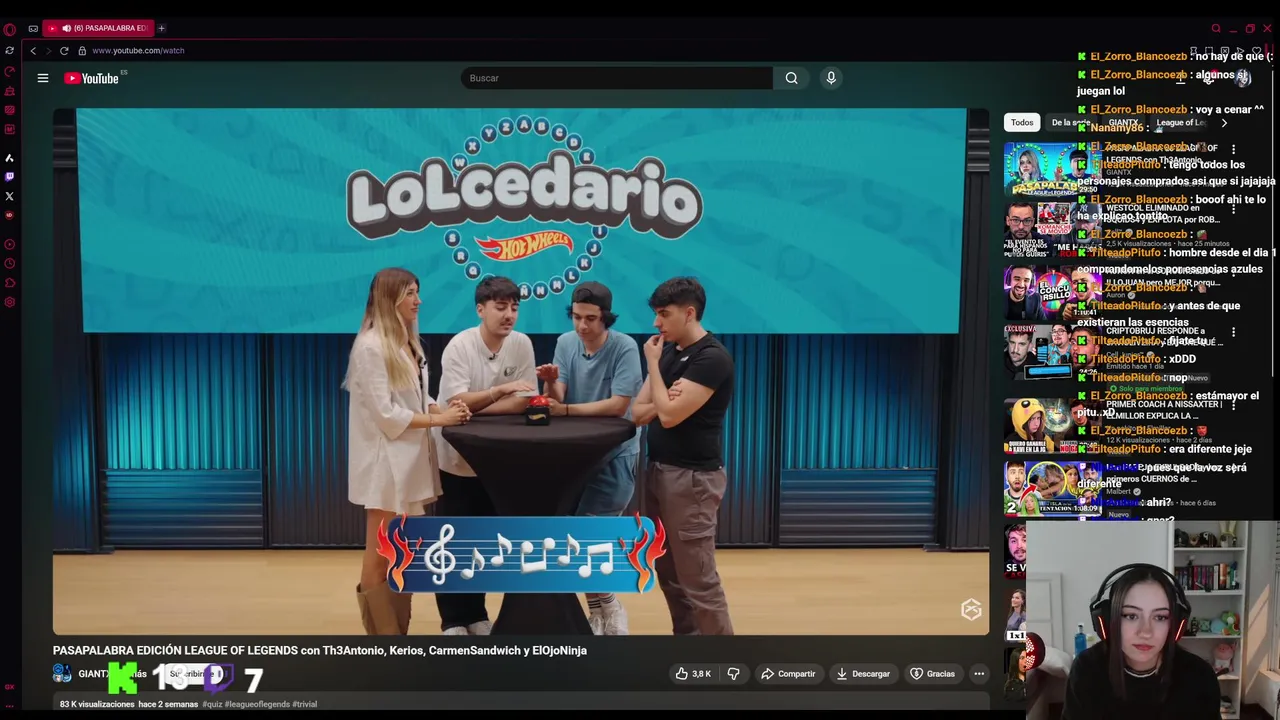Select the PASAPALABRA browser tab
This screenshot has height=720, width=1280.
pyautogui.click(x=98, y=28)
